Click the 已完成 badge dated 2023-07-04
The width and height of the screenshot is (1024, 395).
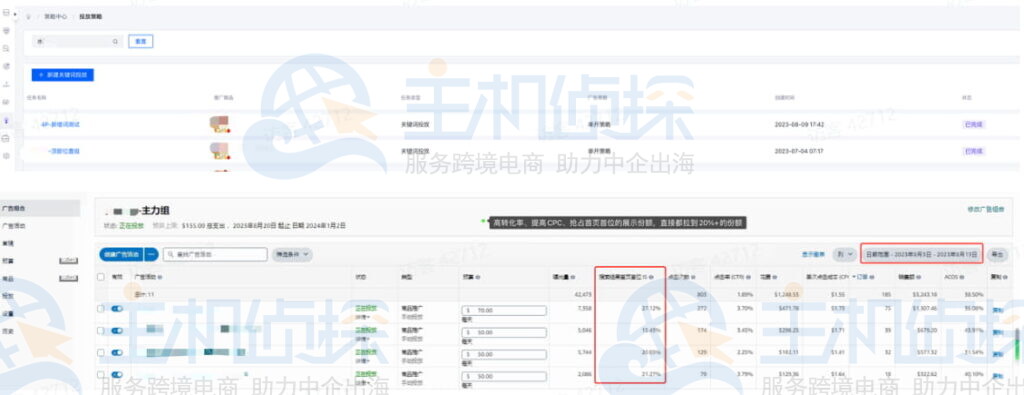(974, 151)
